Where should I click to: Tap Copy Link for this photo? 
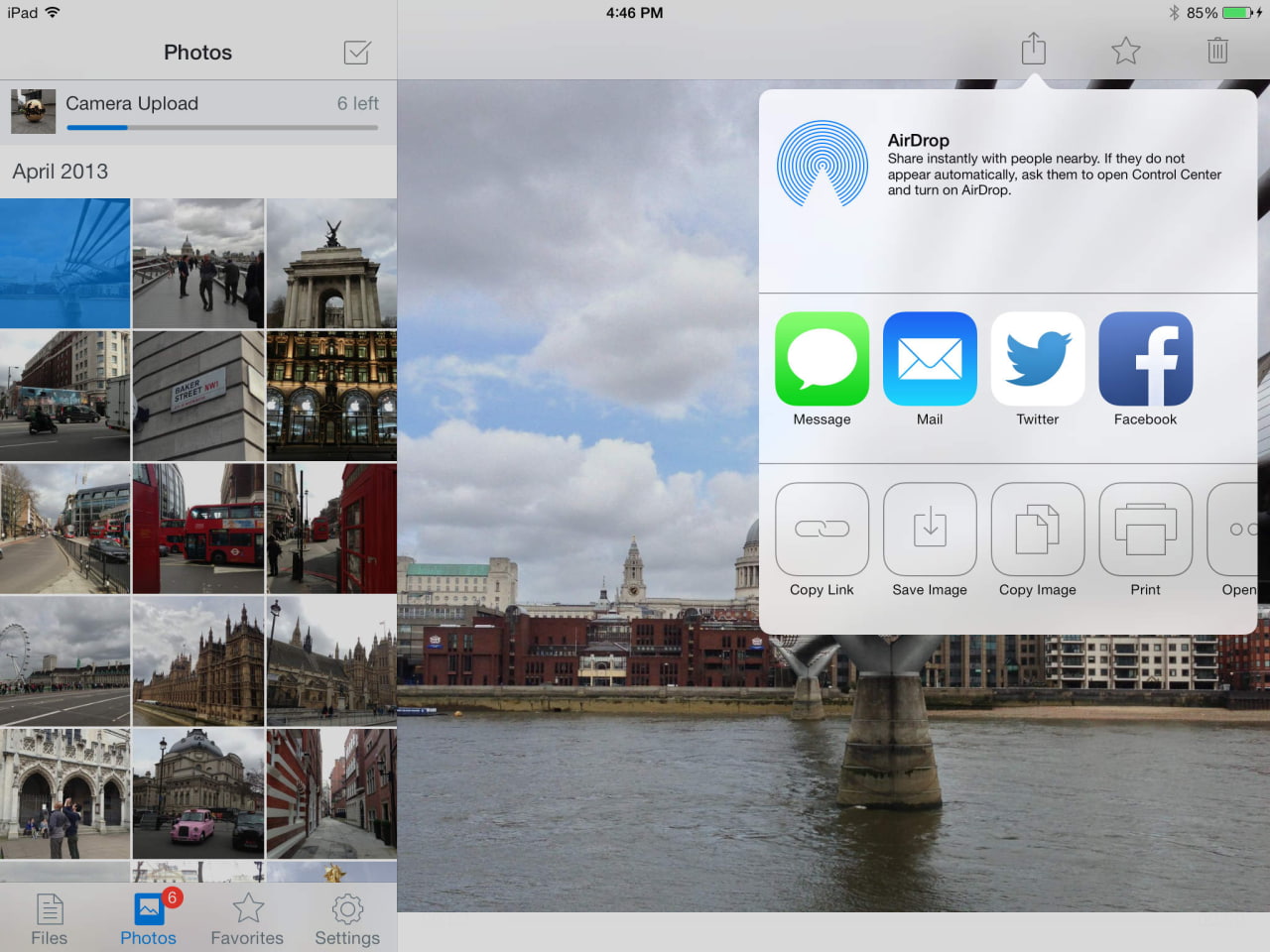[x=822, y=529]
